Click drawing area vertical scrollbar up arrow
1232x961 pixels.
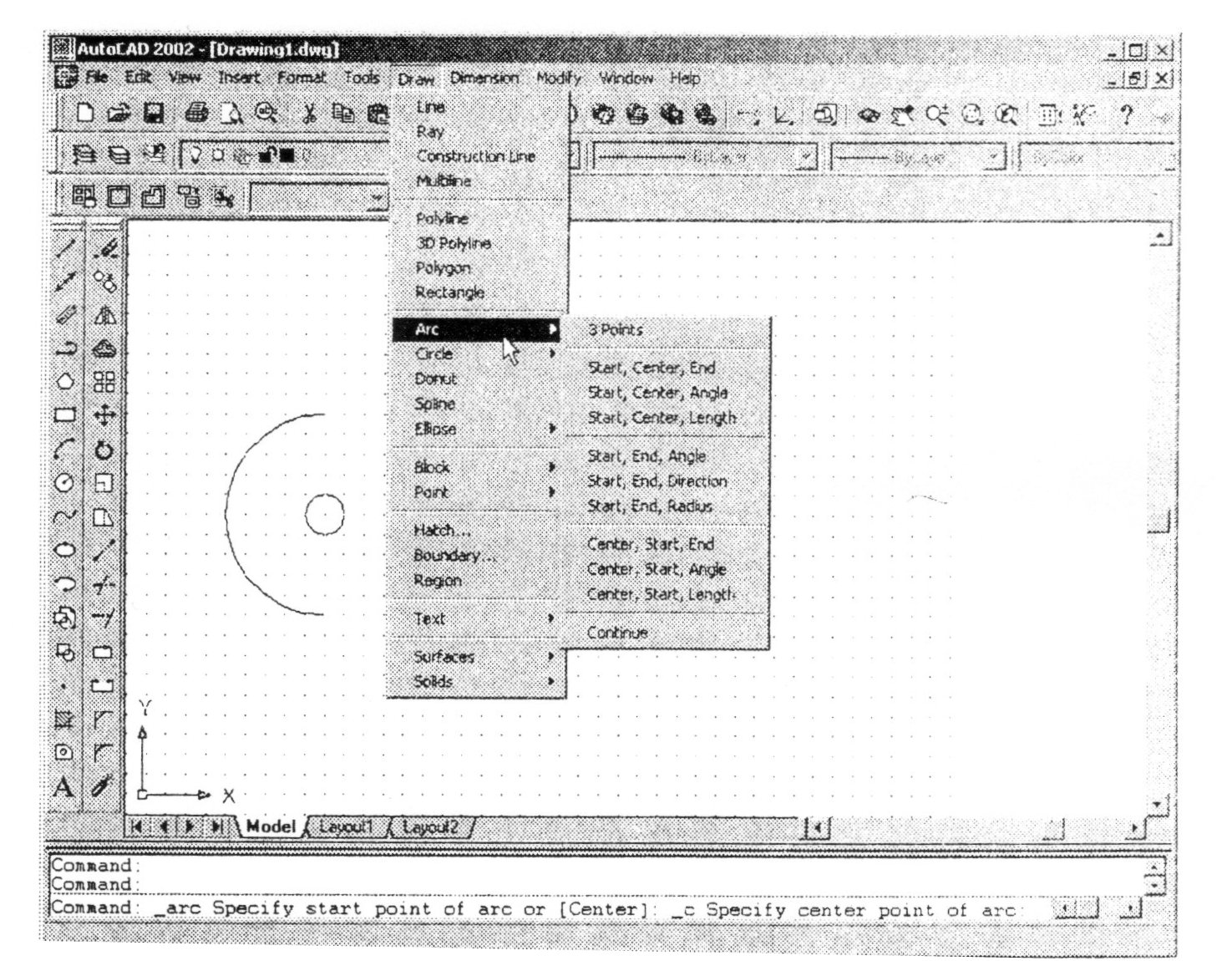click(1159, 236)
